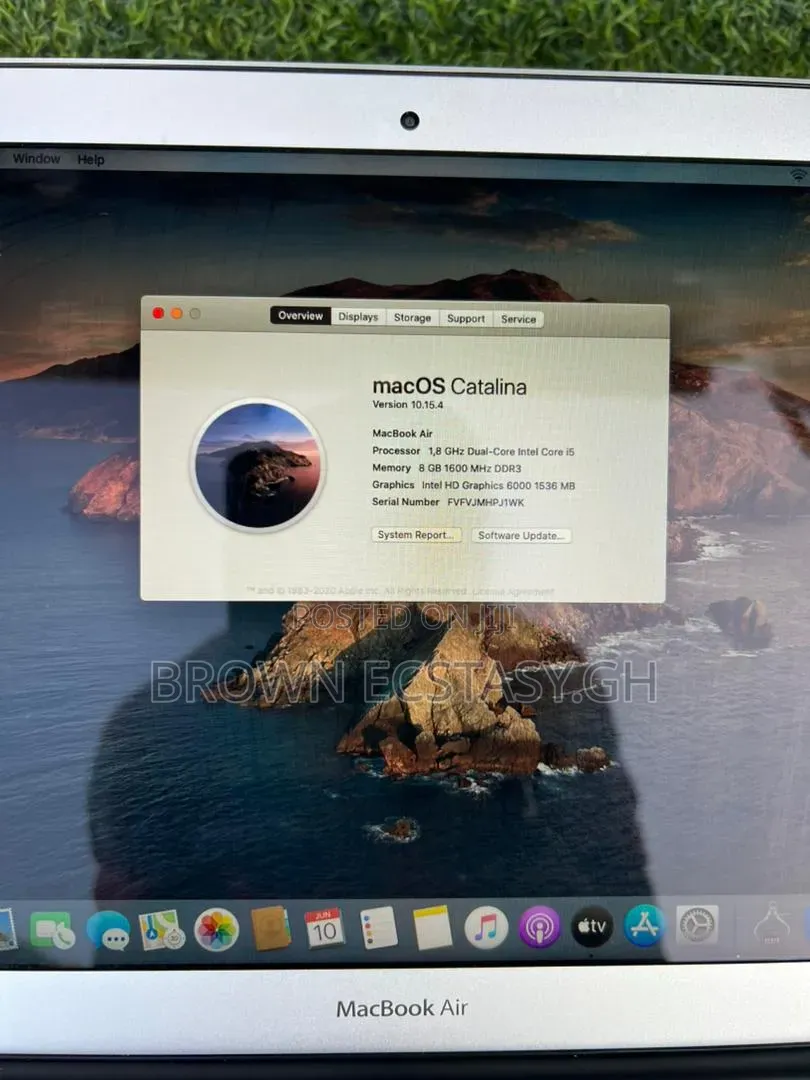The height and width of the screenshot is (1080, 810).
Task: Launch Apple TV from the Dock
Action: click(592, 926)
